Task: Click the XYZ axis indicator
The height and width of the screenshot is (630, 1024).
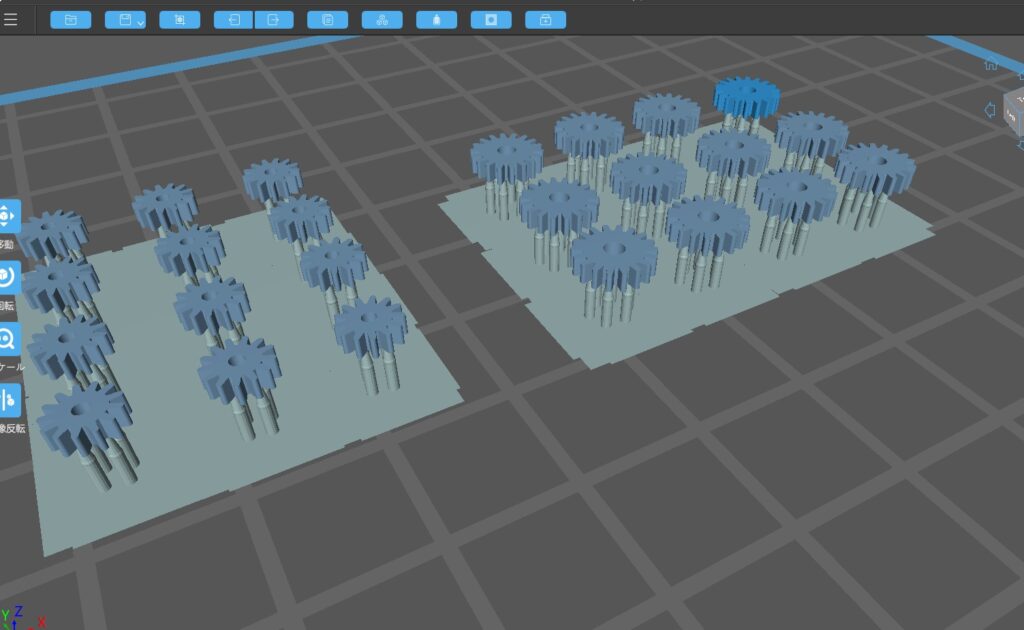Action: click(21, 618)
